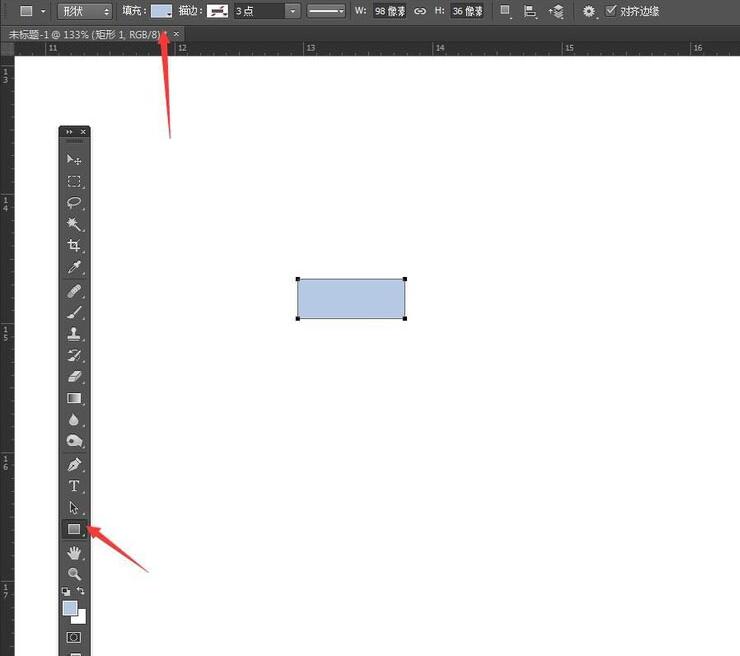Open the path alignment options
The image size is (740, 656).
(x=530, y=11)
